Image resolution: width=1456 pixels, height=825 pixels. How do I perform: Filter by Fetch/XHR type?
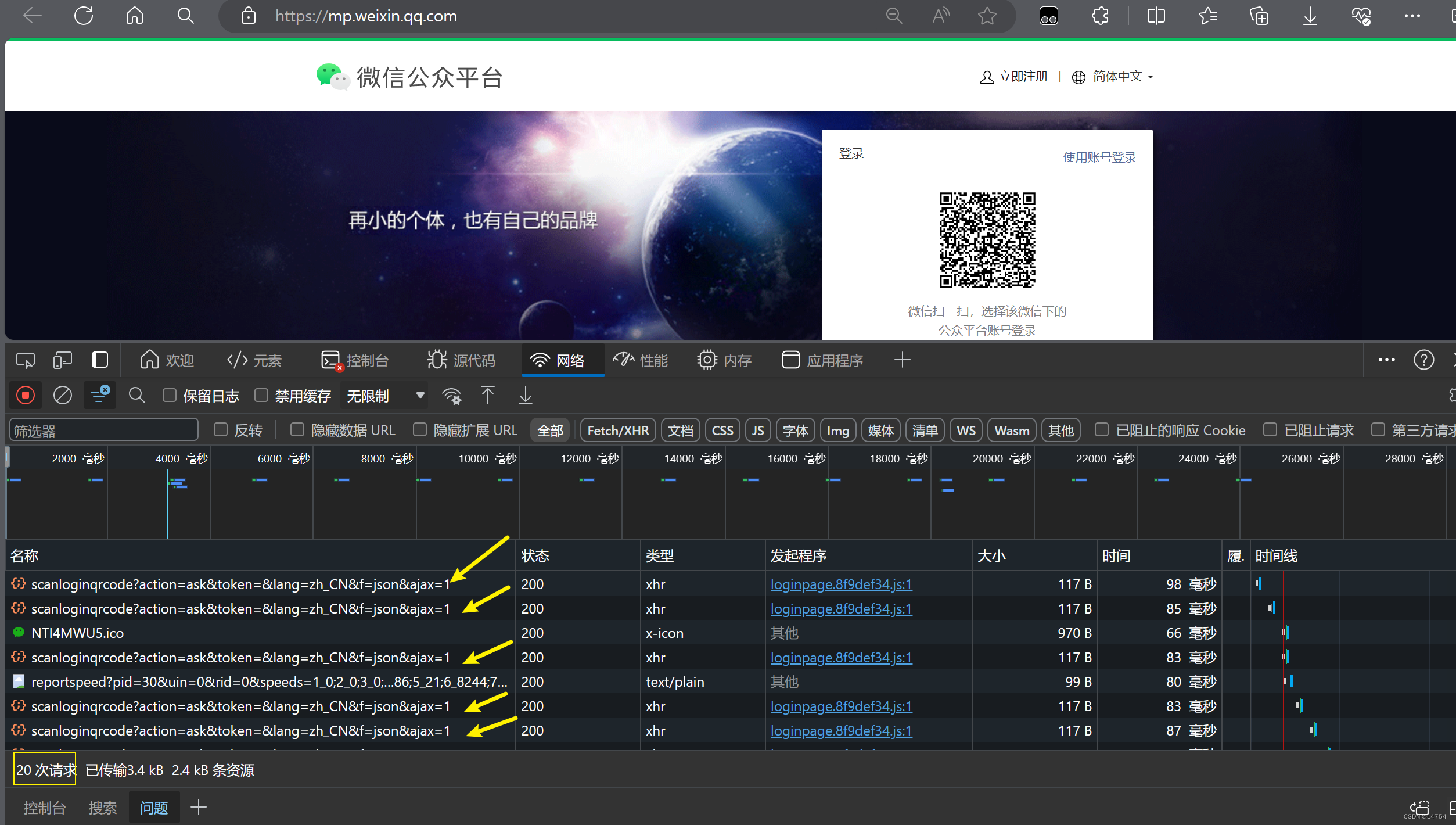click(618, 431)
